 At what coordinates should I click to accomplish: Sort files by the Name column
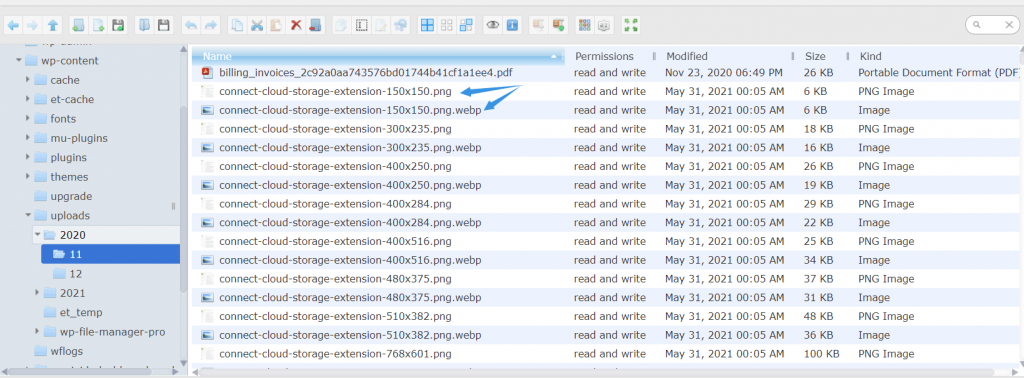click(x=379, y=56)
